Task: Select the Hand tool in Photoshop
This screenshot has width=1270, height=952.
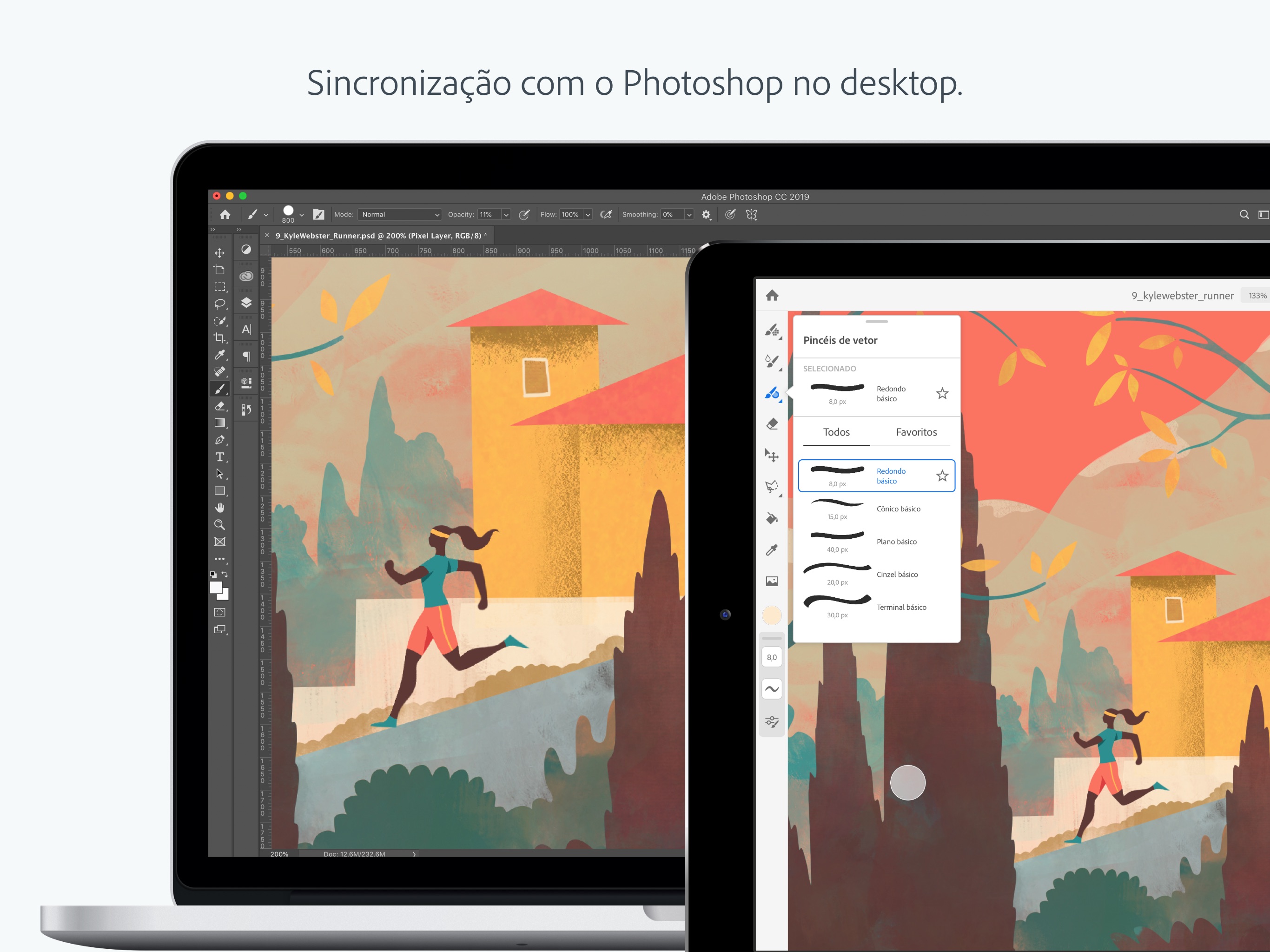Action: (x=219, y=508)
